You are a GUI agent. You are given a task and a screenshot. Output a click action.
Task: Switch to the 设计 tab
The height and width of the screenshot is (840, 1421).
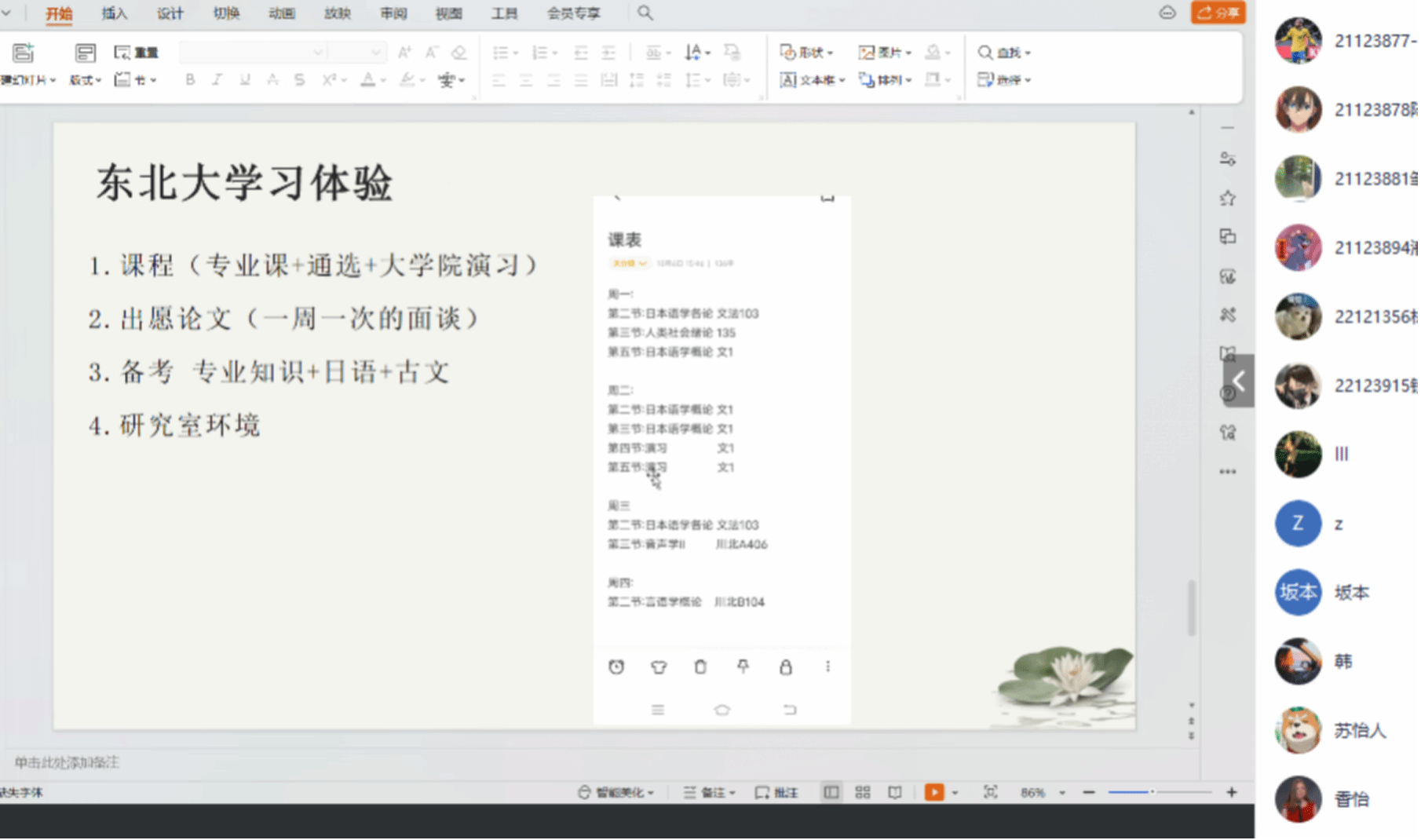pyautogui.click(x=170, y=13)
